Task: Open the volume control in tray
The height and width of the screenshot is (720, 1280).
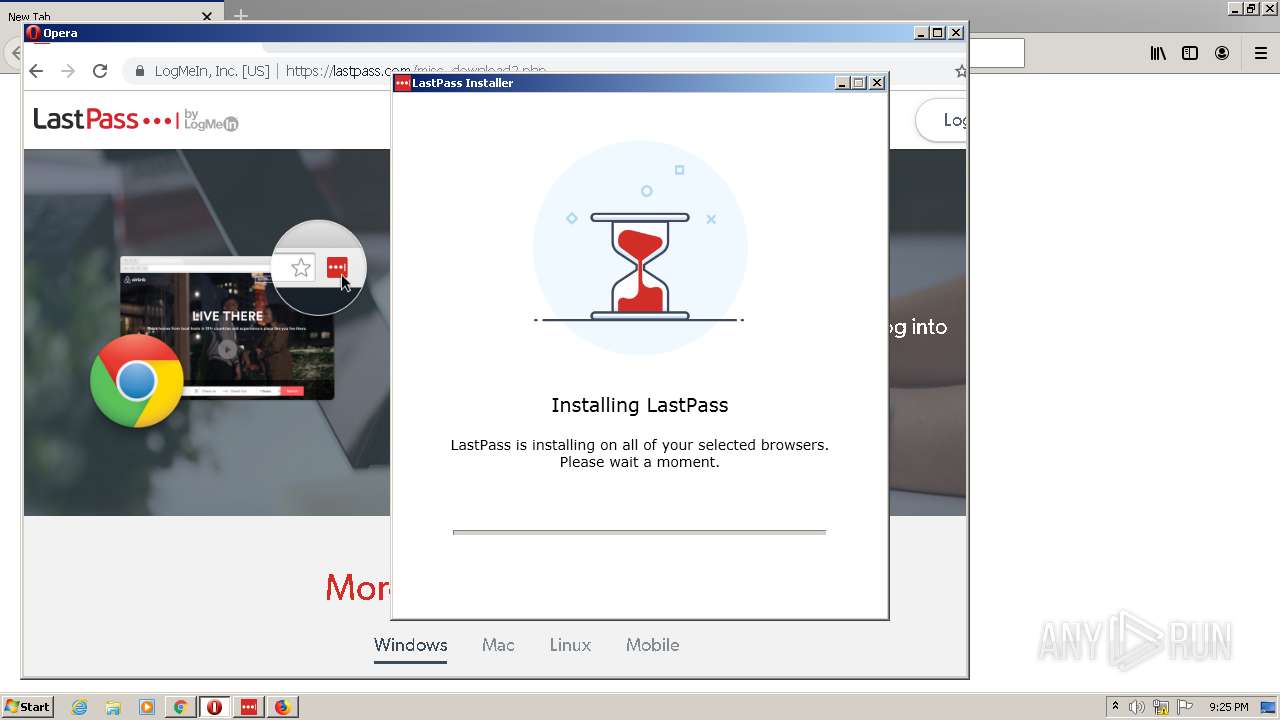Action: (1137, 707)
